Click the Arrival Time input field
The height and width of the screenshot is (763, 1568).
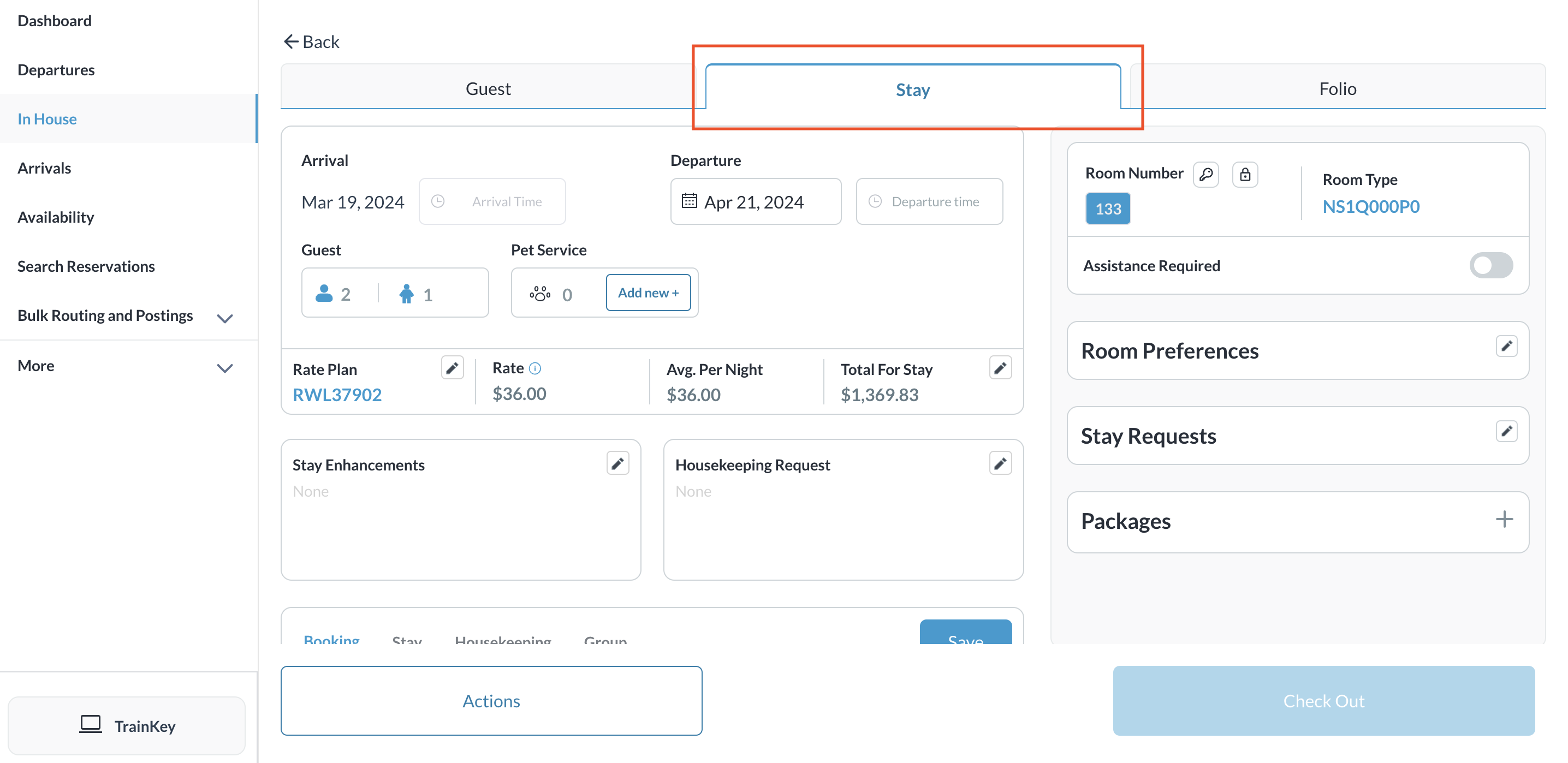click(x=492, y=201)
